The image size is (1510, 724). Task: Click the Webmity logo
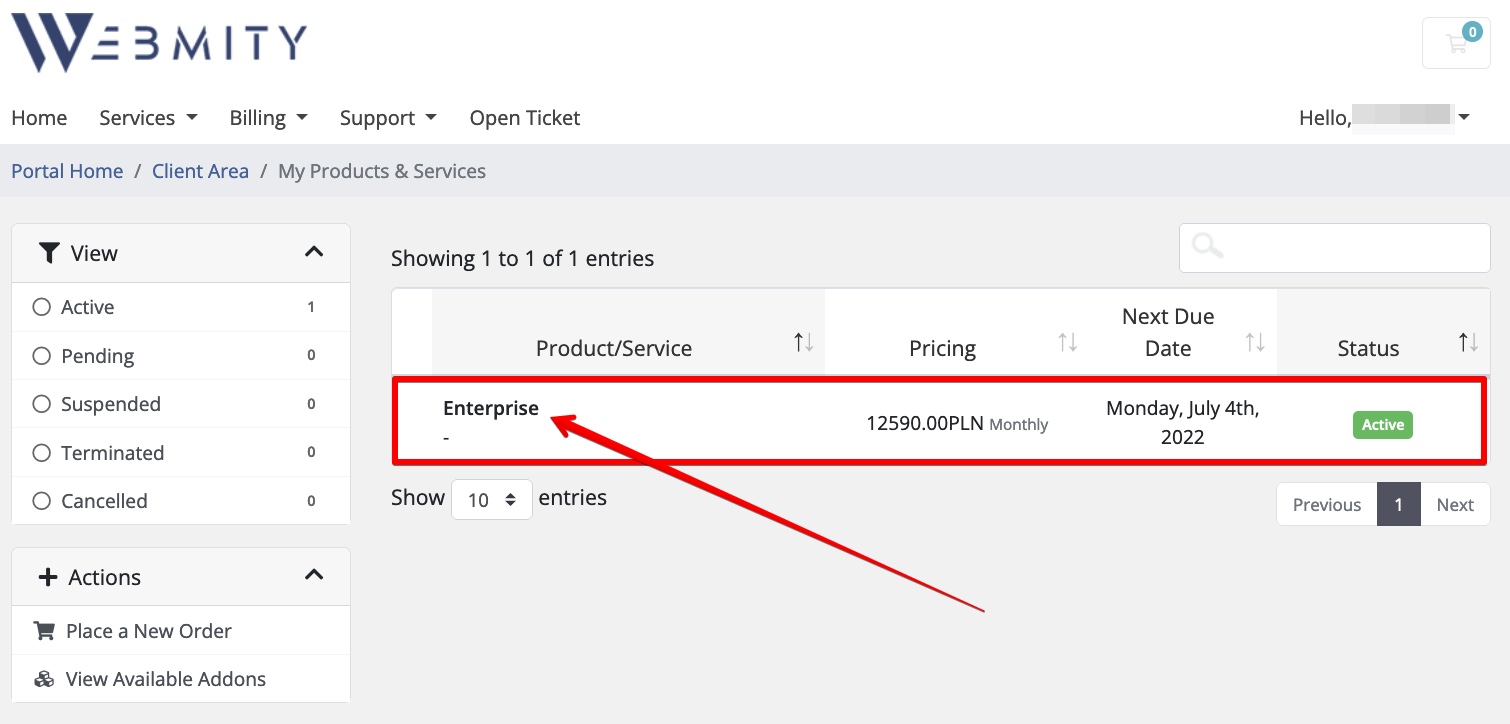[158, 43]
